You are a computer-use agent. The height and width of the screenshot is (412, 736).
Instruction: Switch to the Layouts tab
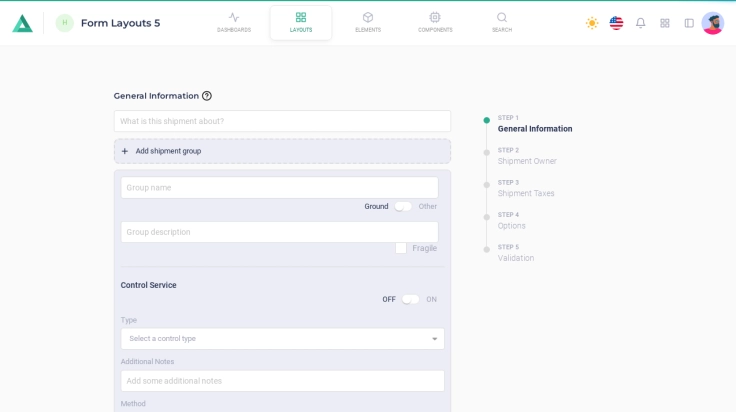point(301,22)
